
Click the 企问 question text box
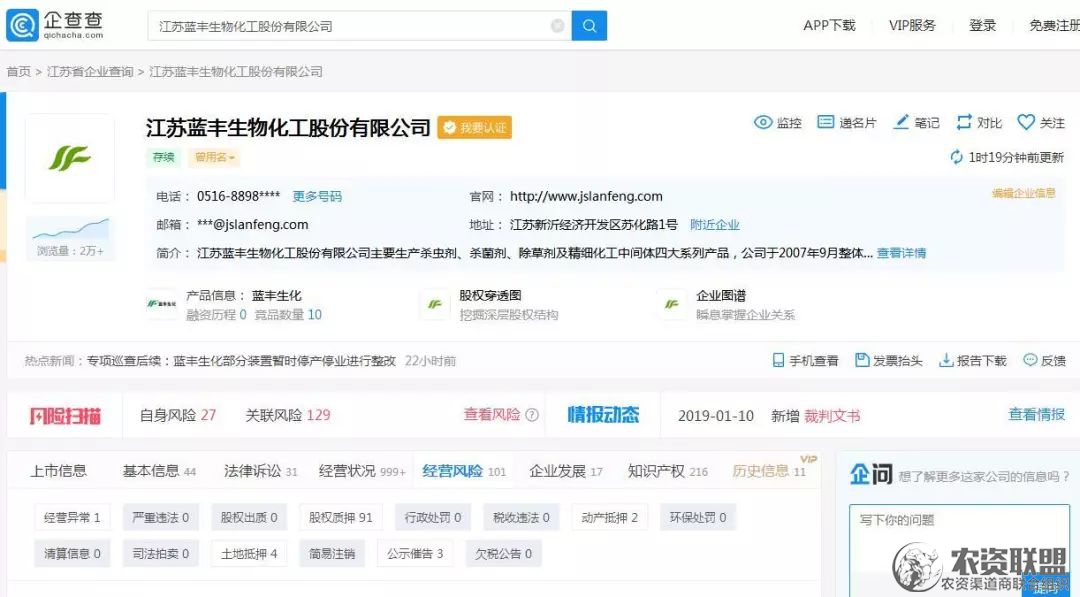click(959, 549)
